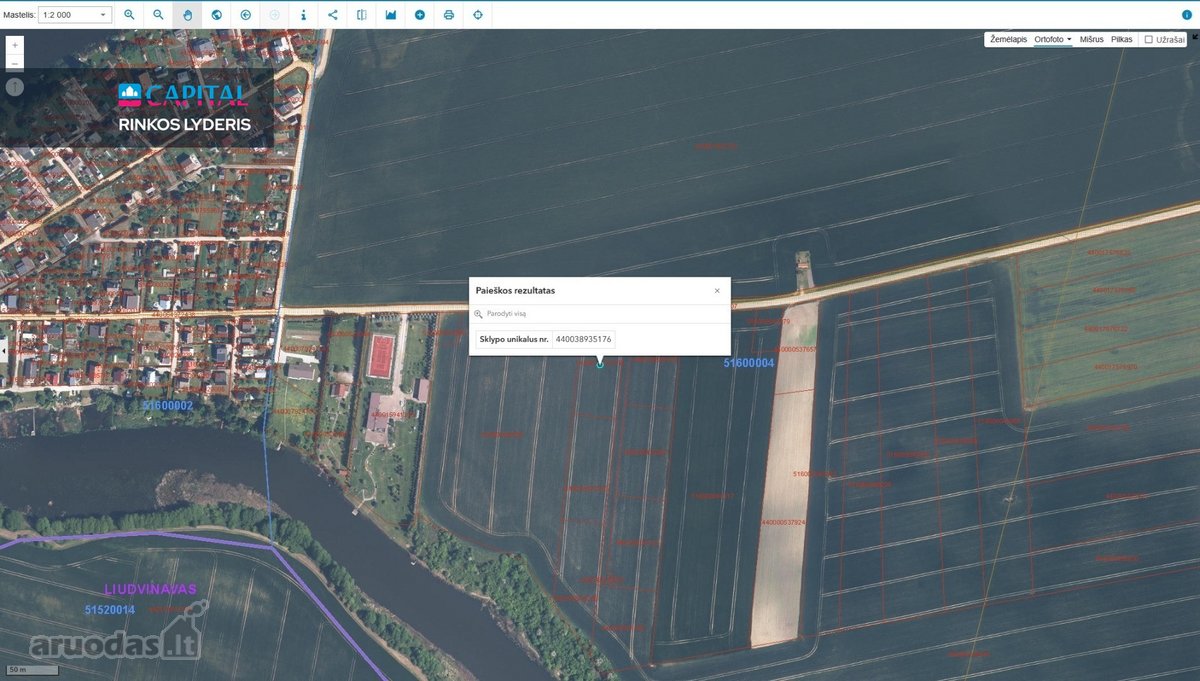Image resolution: width=1200 pixels, height=681 pixels.
Task: Reset map orientation with north arrow
Action: (x=14, y=87)
